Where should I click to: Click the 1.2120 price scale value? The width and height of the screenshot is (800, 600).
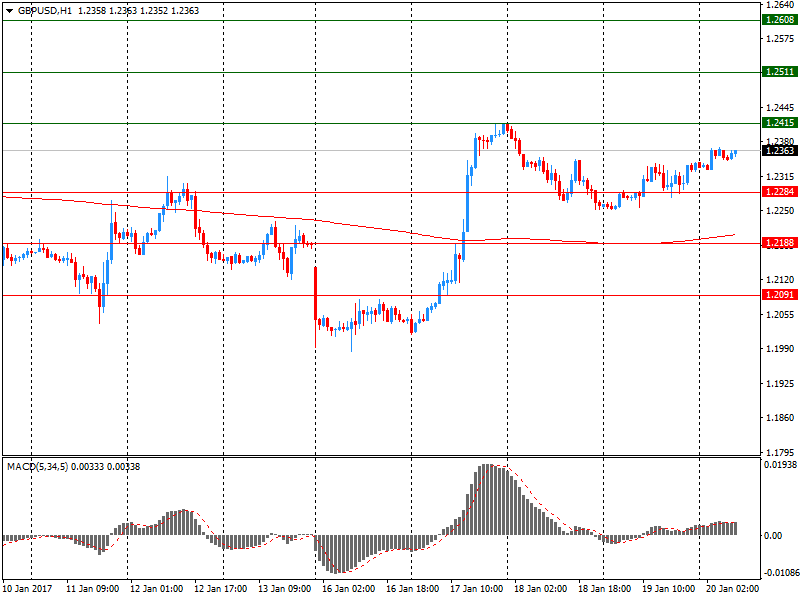(x=780, y=280)
